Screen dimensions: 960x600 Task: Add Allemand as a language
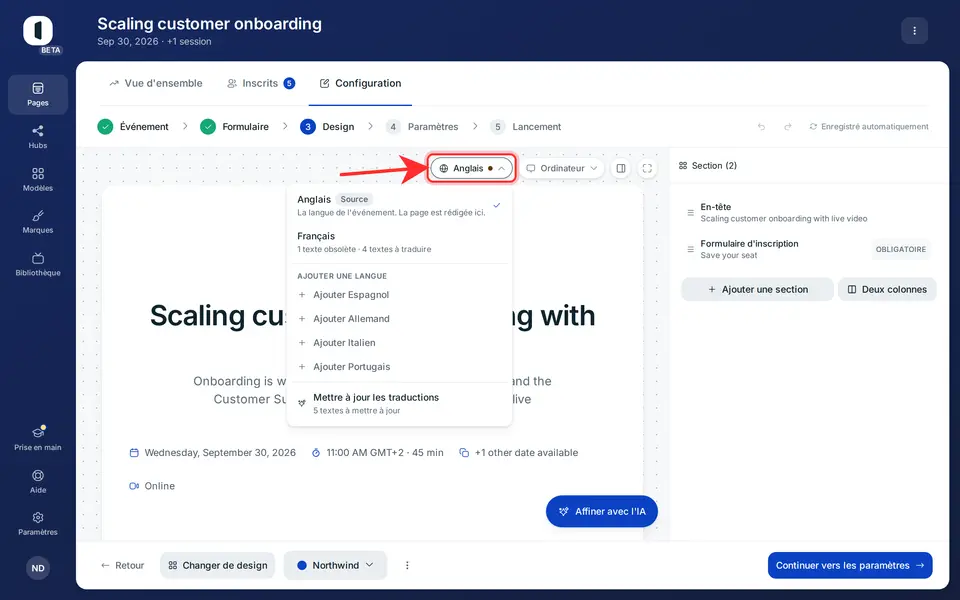point(399,319)
